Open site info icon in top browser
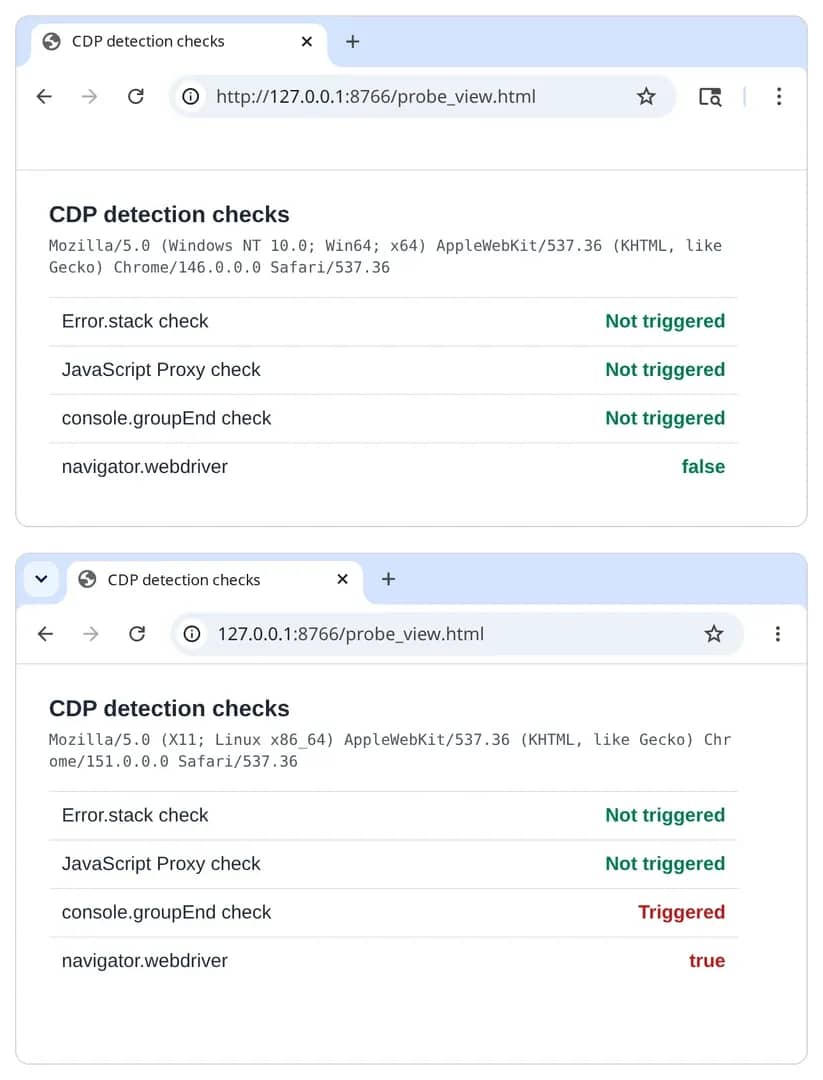823x1080 pixels. tap(191, 96)
